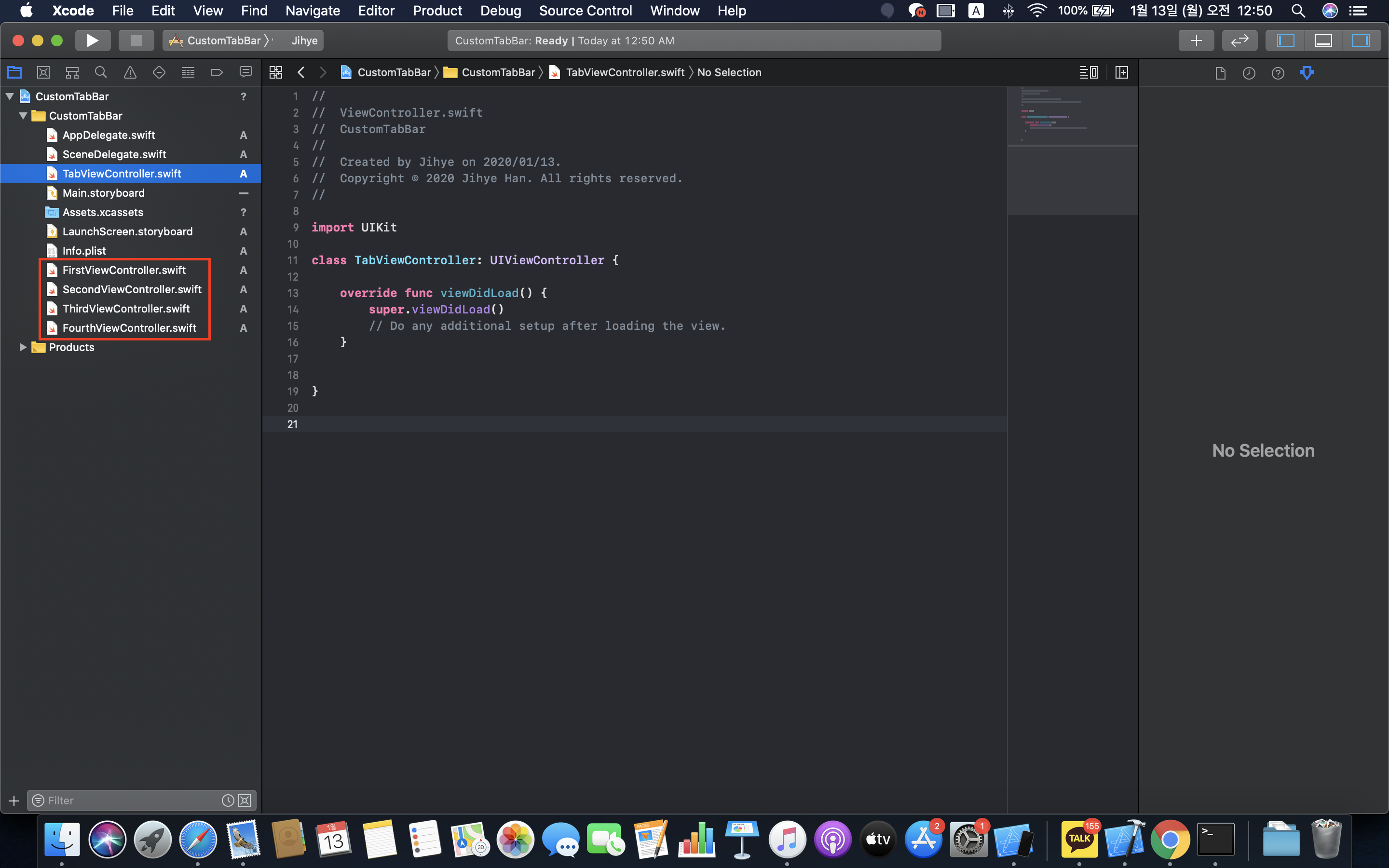Toggle the Debug area bottom panel
This screenshot has width=1389, height=868.
click(x=1323, y=41)
